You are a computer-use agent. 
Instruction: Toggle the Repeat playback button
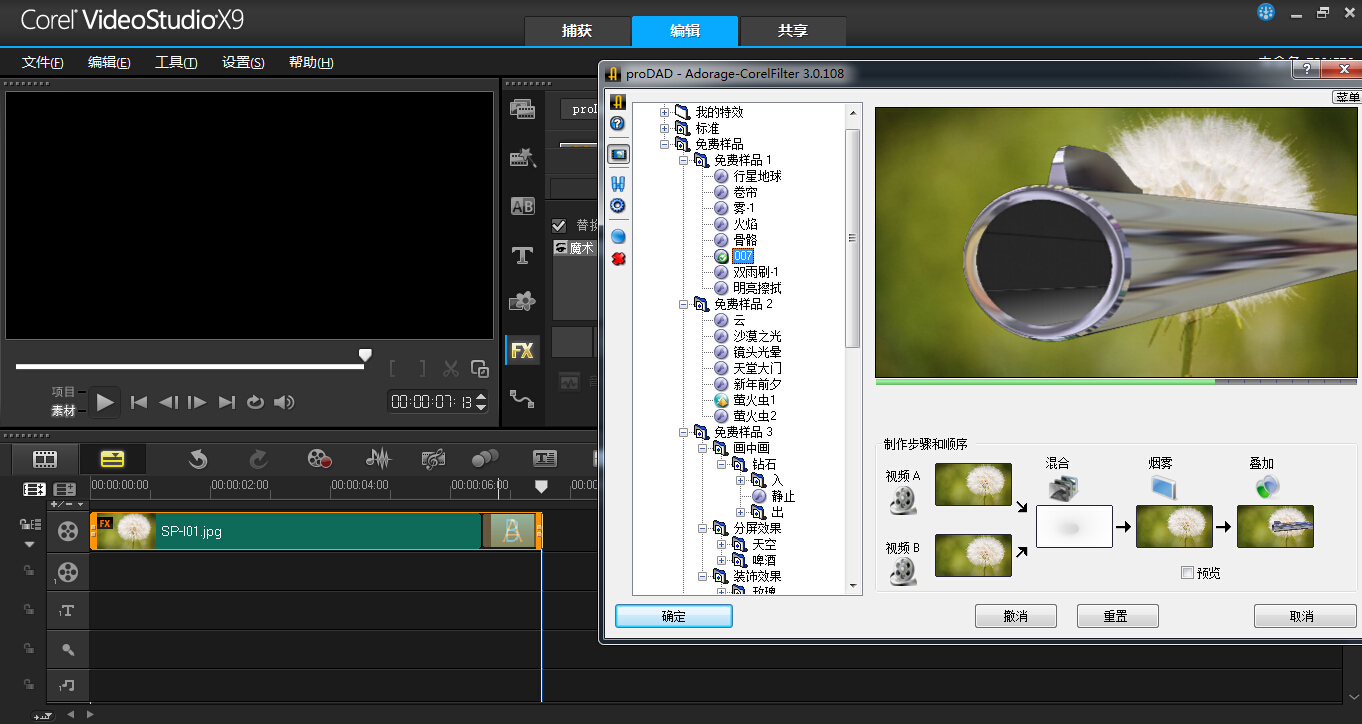click(255, 402)
